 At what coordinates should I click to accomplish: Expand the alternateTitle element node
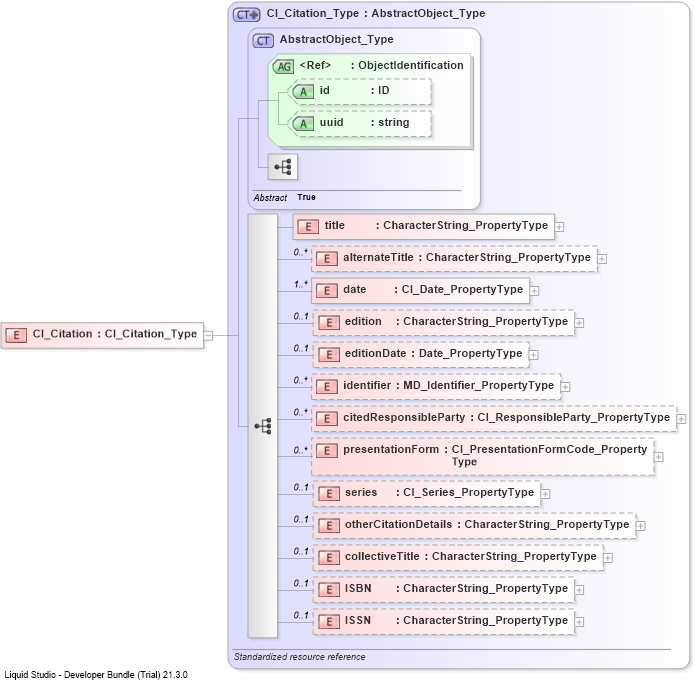coord(602,259)
